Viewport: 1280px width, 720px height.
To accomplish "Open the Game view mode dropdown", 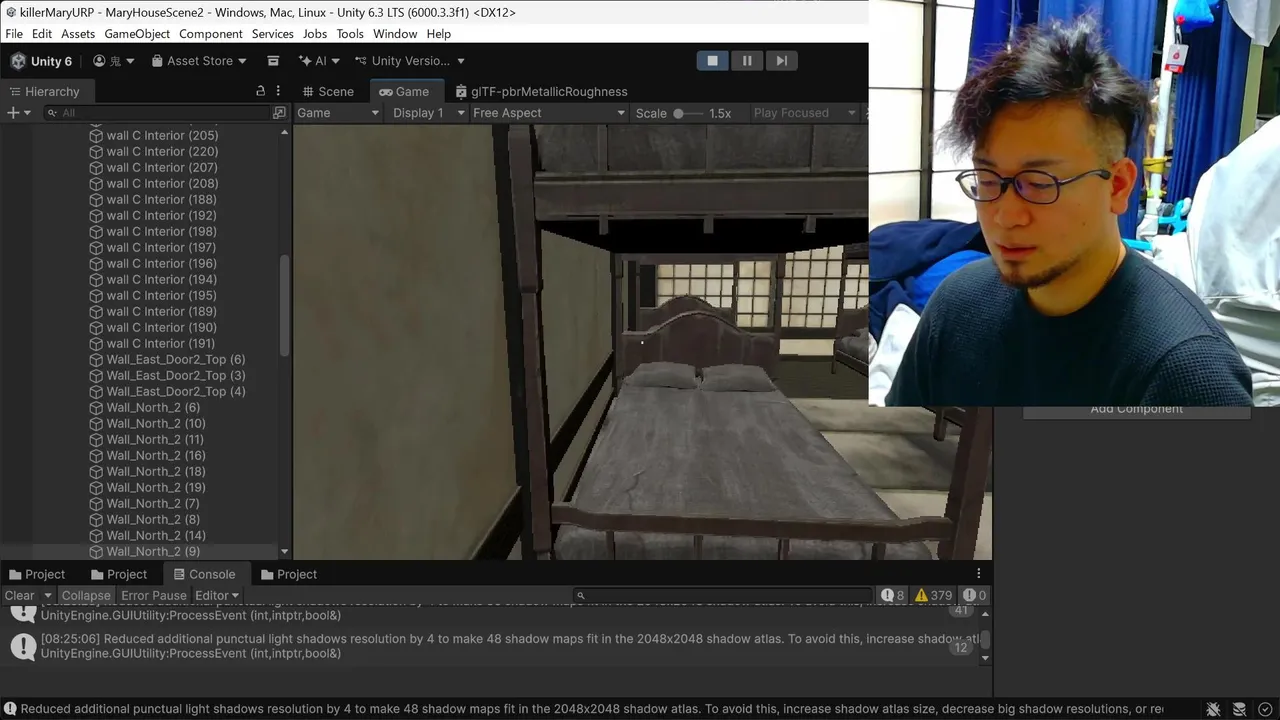I will (x=338, y=113).
